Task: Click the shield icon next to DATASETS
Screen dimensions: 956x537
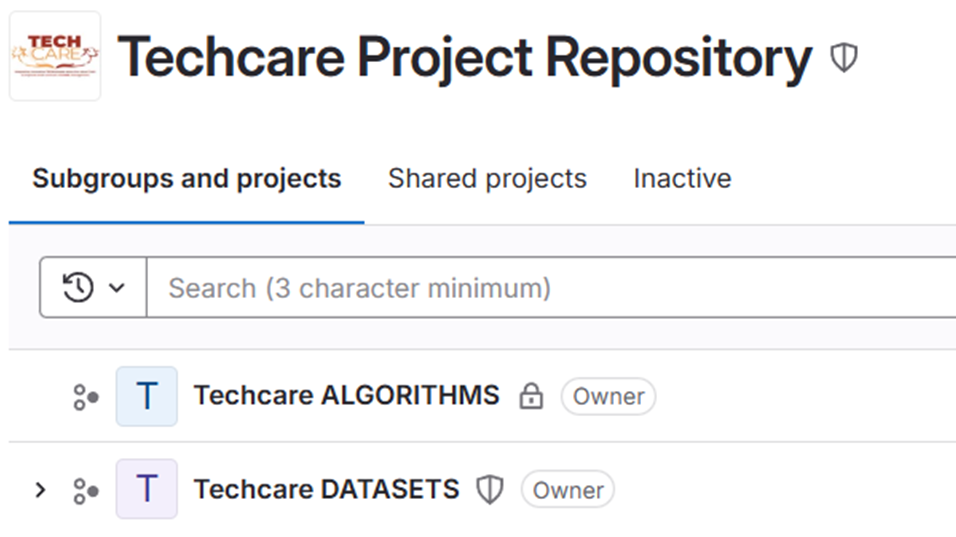Action: 489,490
